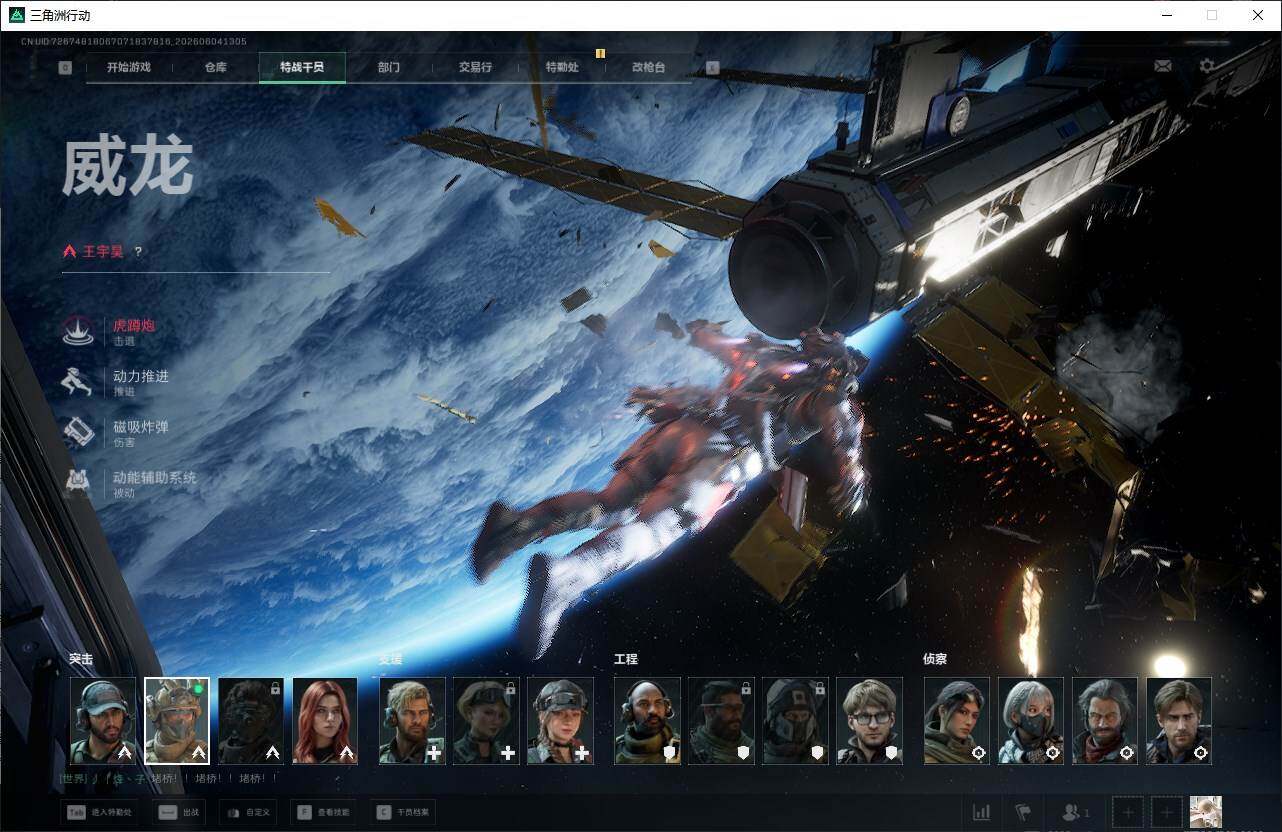Viewport: 1282px width, 832px height.
Task: Click the 突击 class label
Action: 81,659
